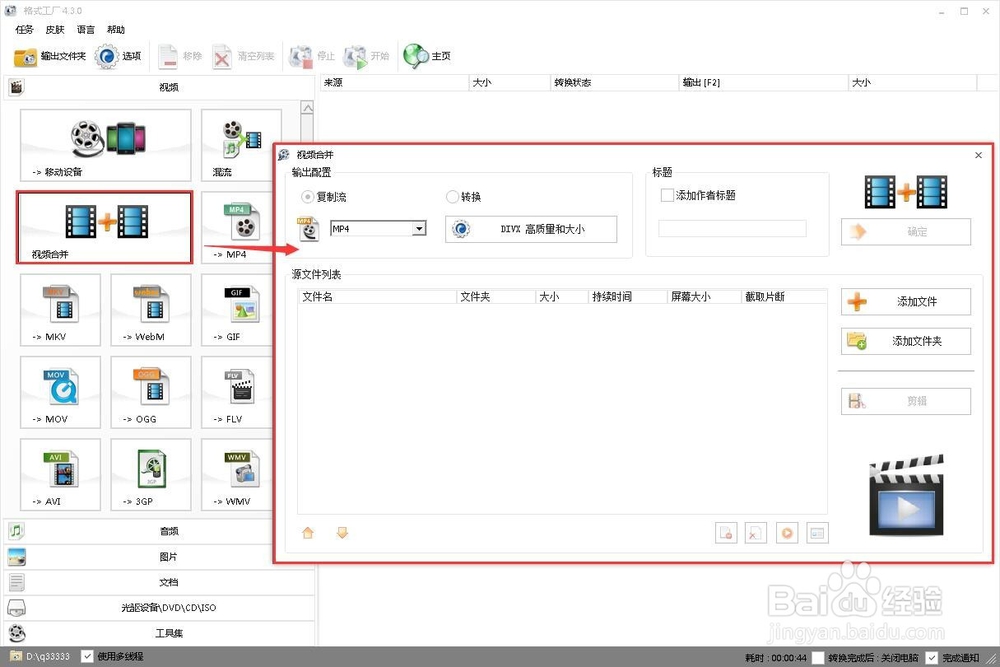
Task: Choose the -> WMV conversion tile
Action: click(239, 474)
